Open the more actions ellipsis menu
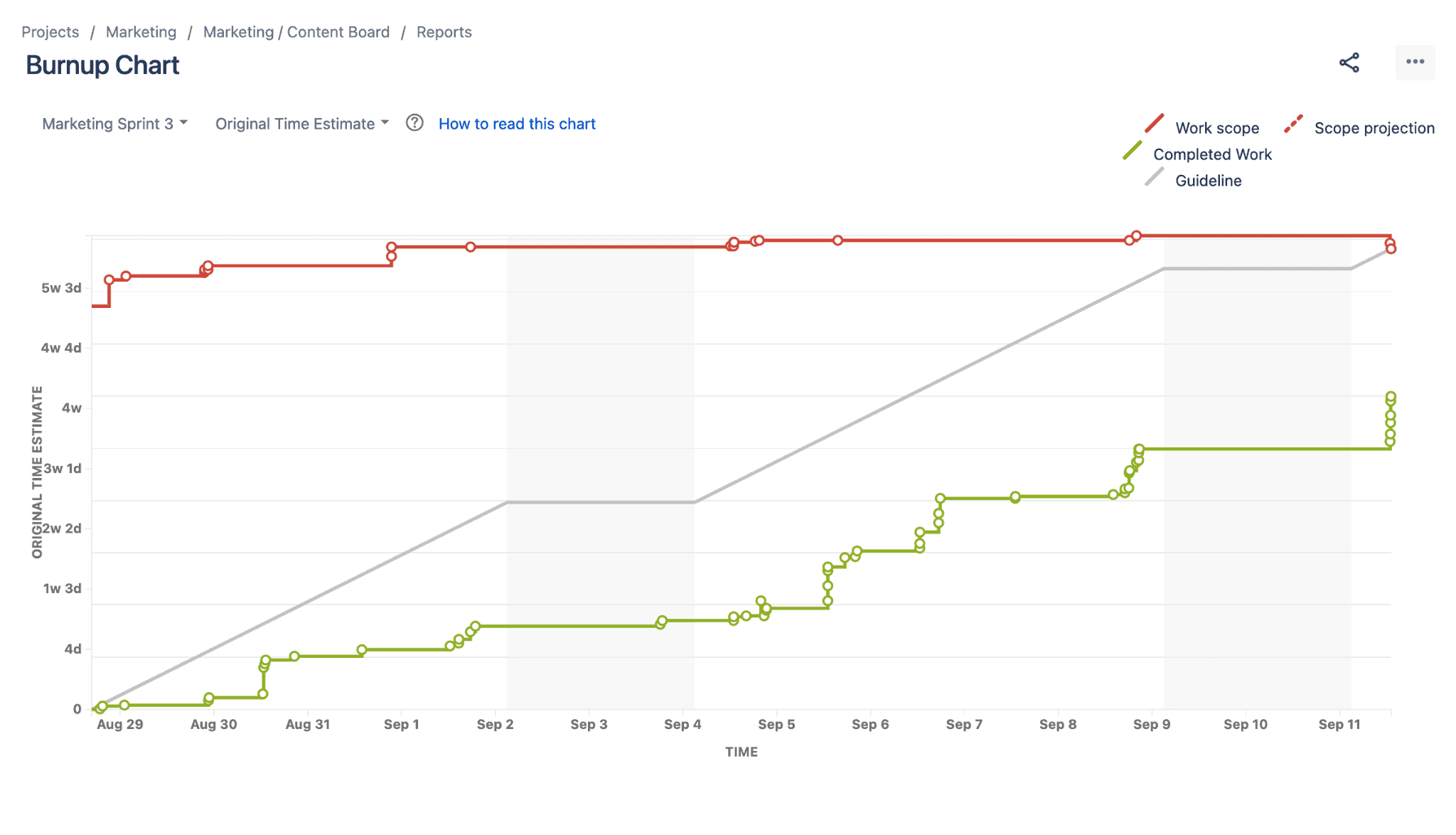This screenshot has height=835, width=1456. [x=1415, y=63]
